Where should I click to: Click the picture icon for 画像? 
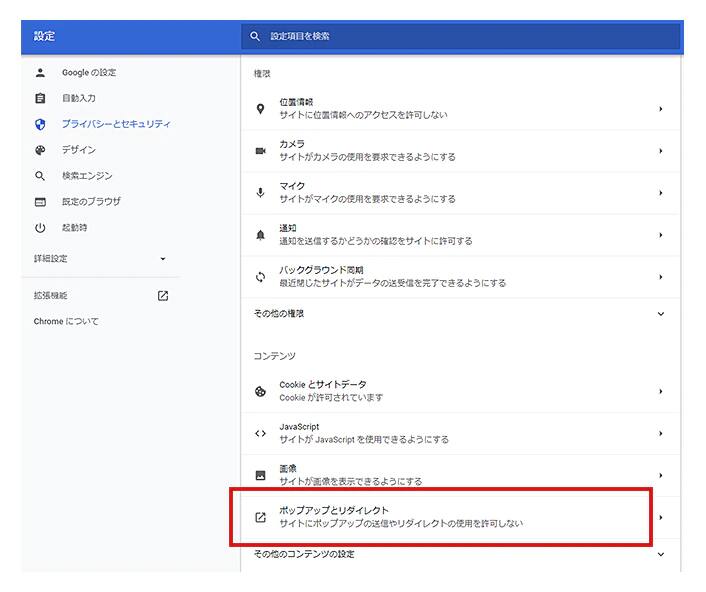(x=260, y=475)
